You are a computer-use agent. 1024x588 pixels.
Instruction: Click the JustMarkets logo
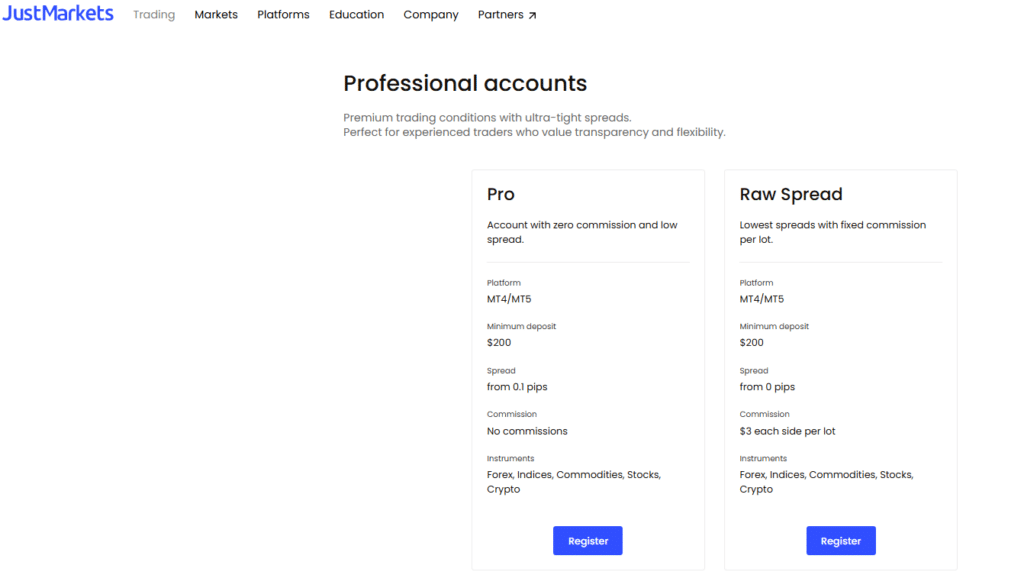pyautogui.click(x=57, y=13)
